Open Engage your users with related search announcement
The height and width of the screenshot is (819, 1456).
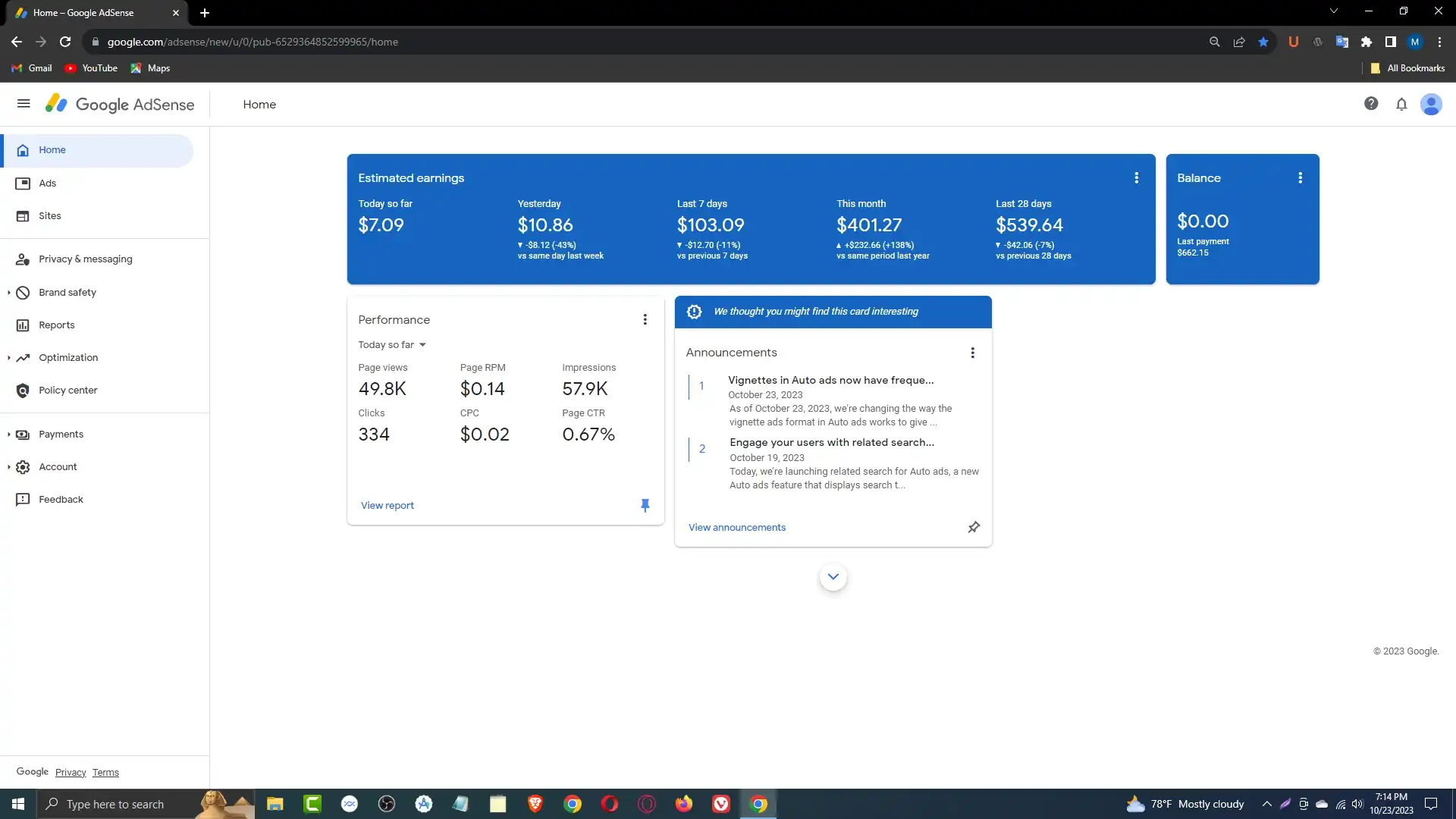click(832, 442)
